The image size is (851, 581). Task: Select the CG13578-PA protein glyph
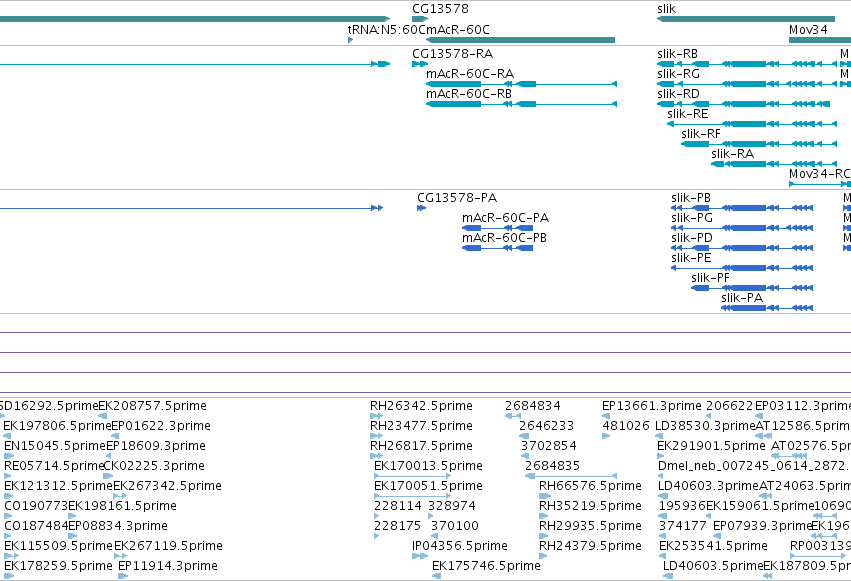[422, 208]
